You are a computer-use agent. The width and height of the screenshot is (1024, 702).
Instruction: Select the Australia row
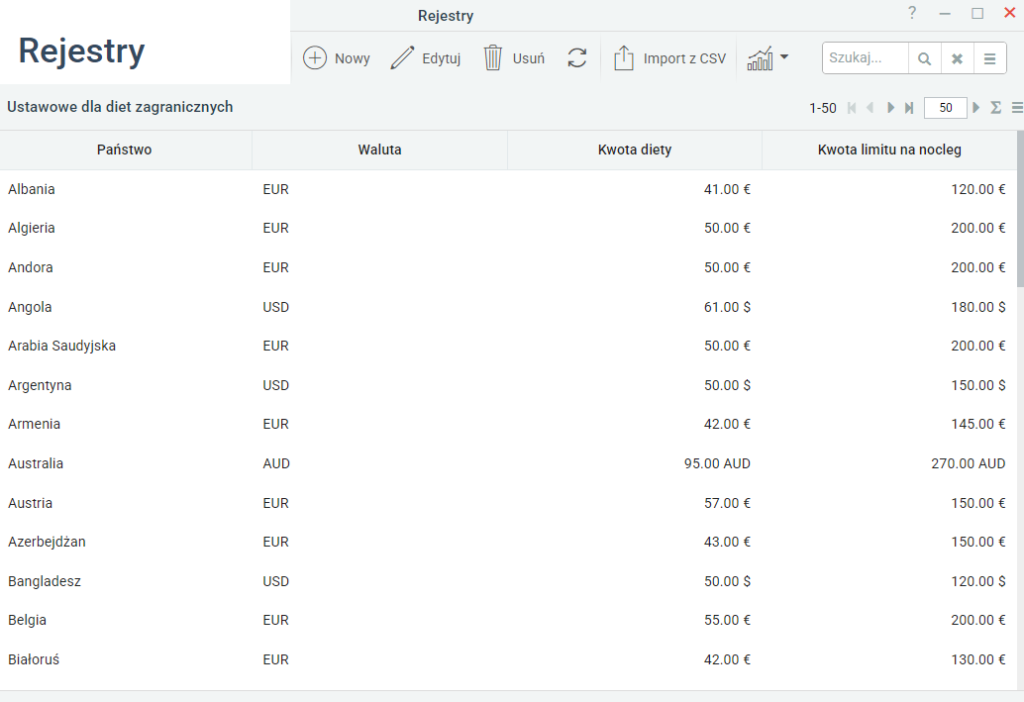coord(508,464)
